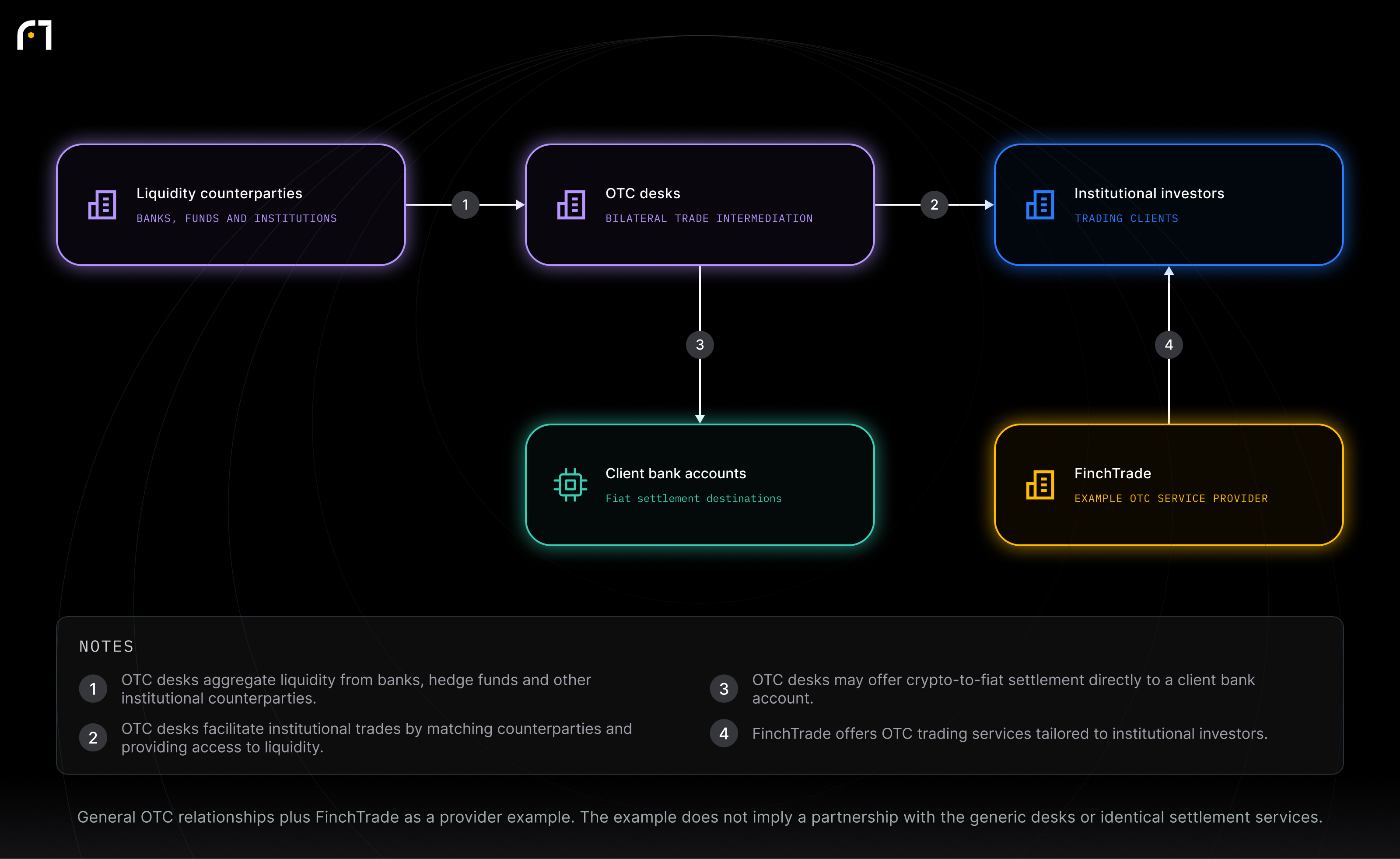Select the Institutional investors title
This screenshot has width=1400, height=859.
tap(1149, 193)
